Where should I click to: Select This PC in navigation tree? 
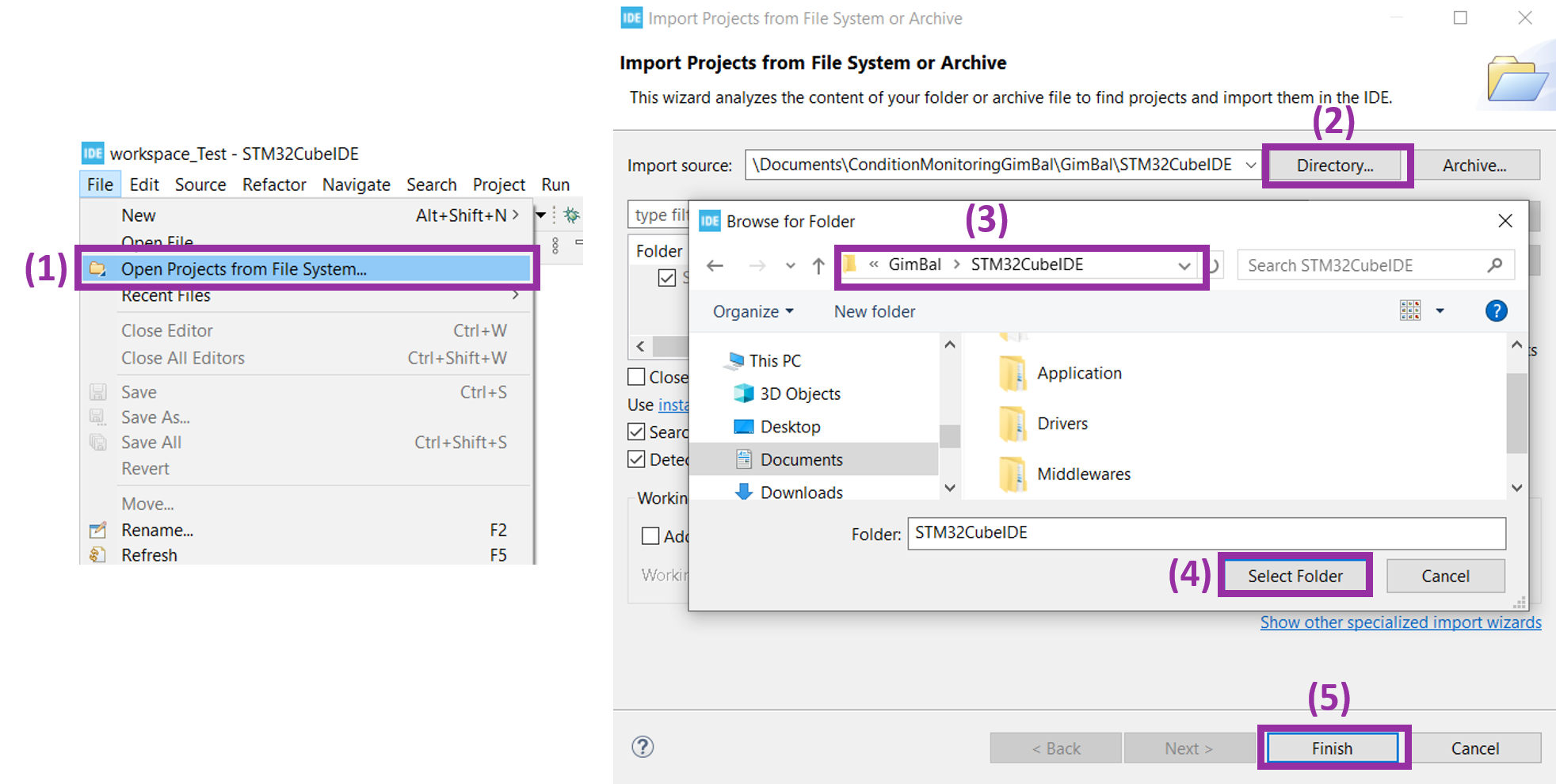tap(775, 360)
